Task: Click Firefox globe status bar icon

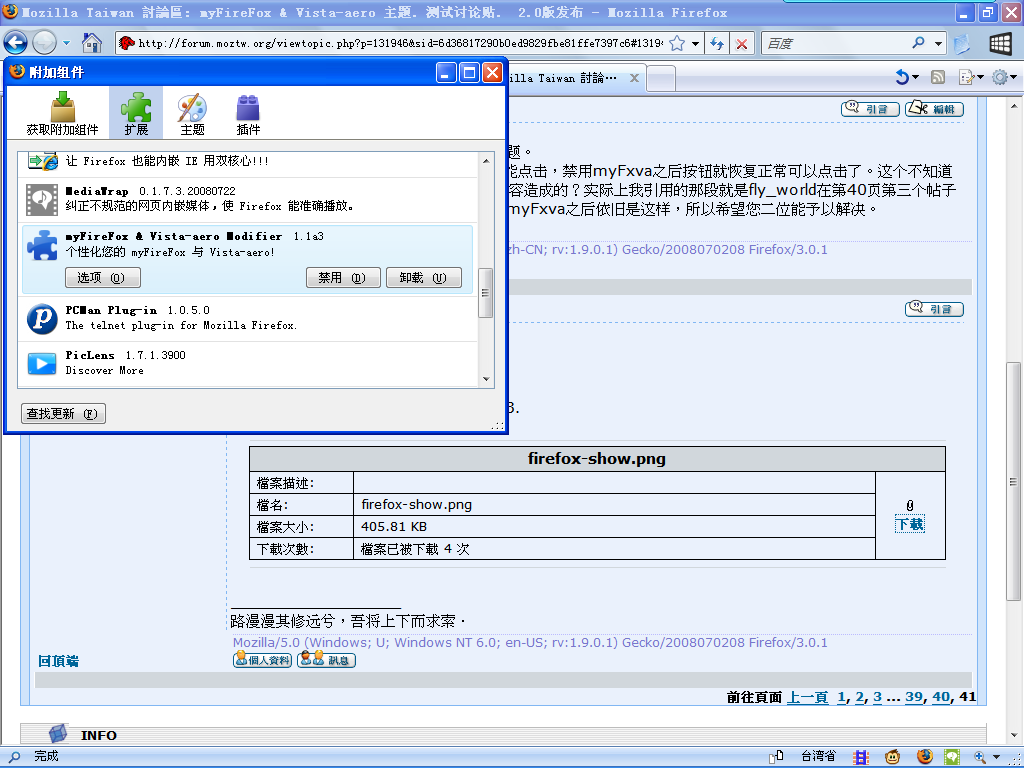Action: point(924,756)
